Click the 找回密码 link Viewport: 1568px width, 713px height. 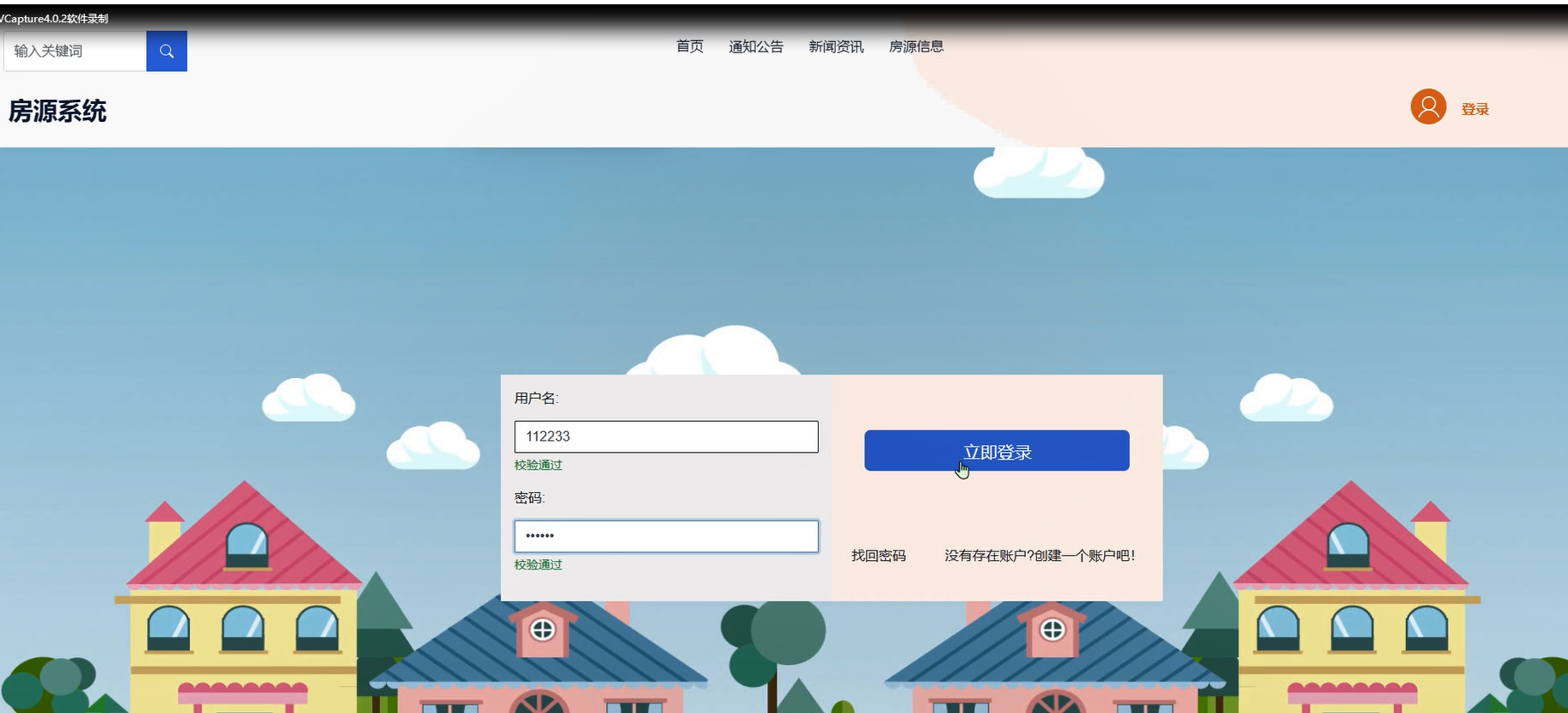click(878, 556)
